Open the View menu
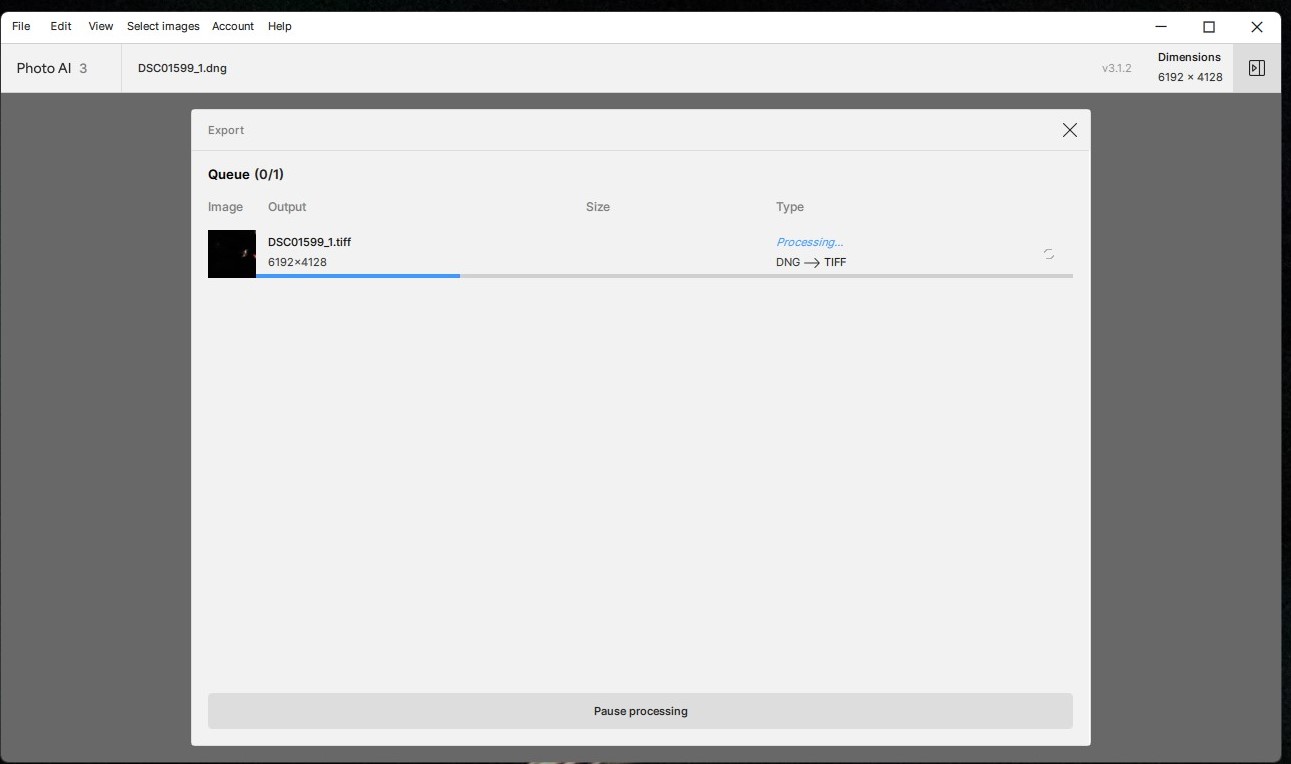This screenshot has width=1291, height=764. 100,26
